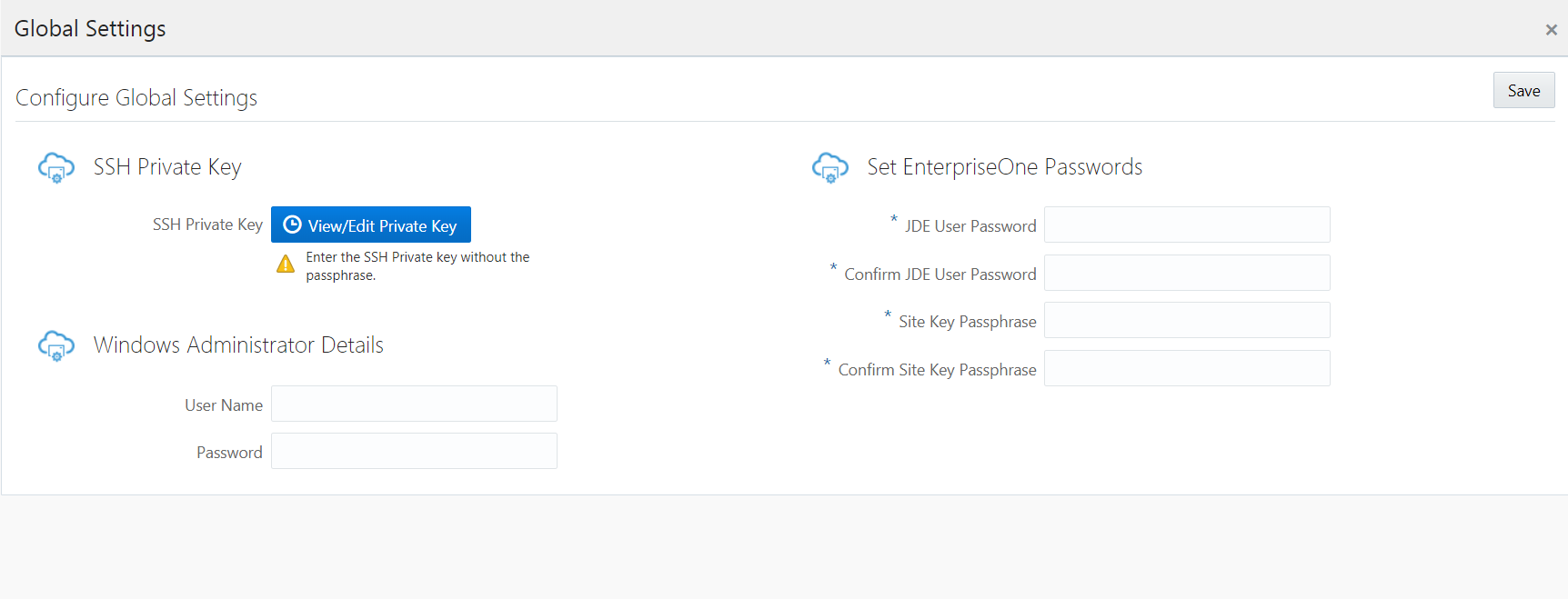Click the Set EnterpriseOne Passwords heading
Screen dimensions: 1568x599
point(1004,167)
